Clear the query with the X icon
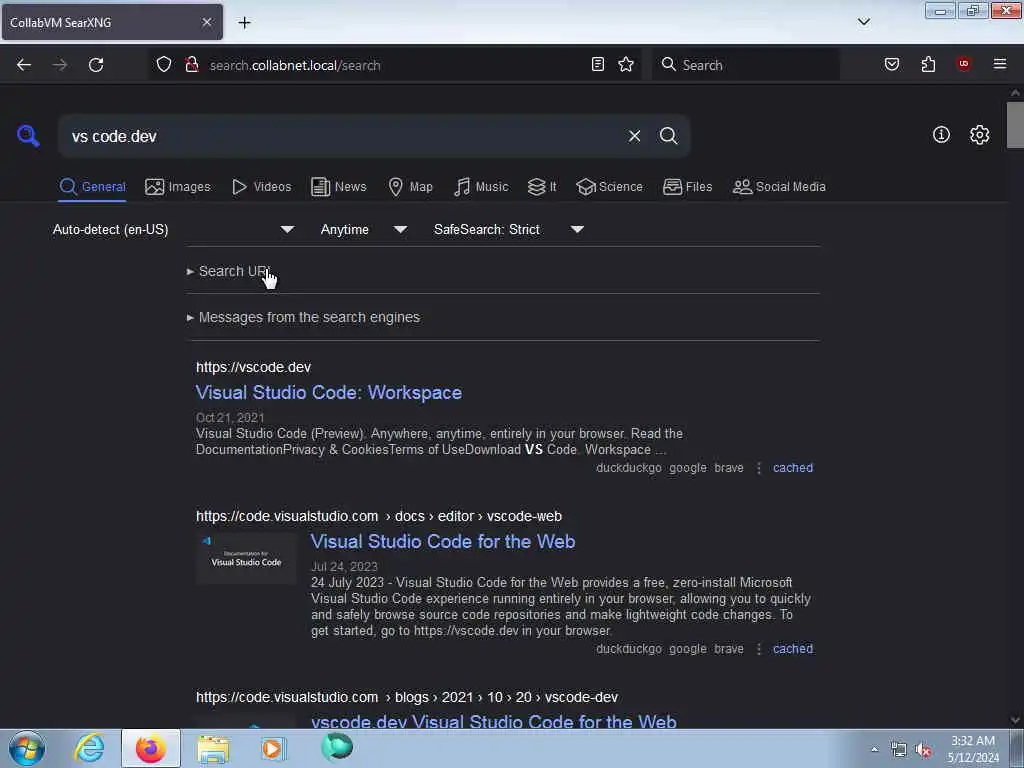Screen dimensions: 1024x768 (635, 136)
